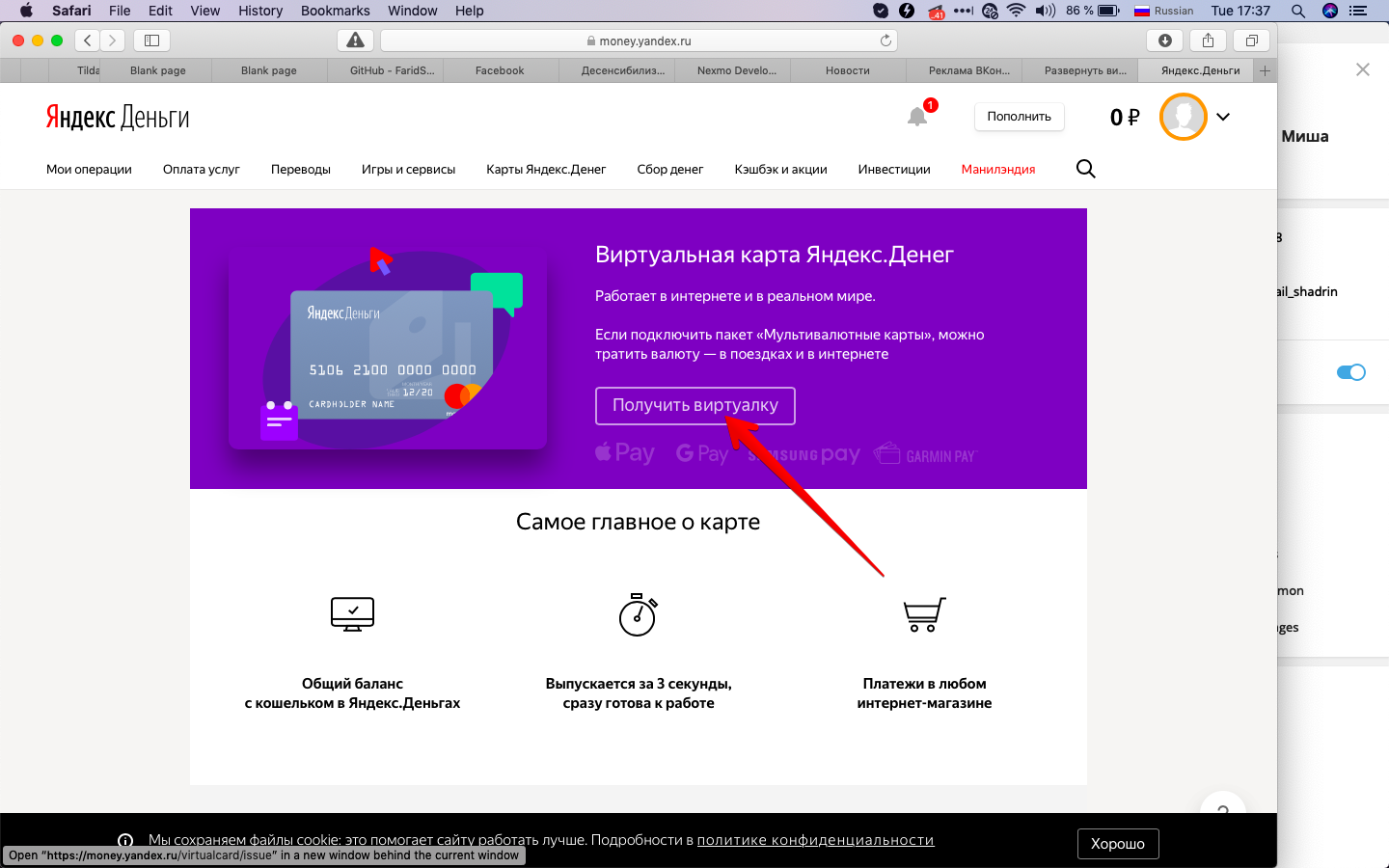Viewport: 1389px width, 868px height.
Task: Click Safari's back navigation arrow
Action: 88,41
